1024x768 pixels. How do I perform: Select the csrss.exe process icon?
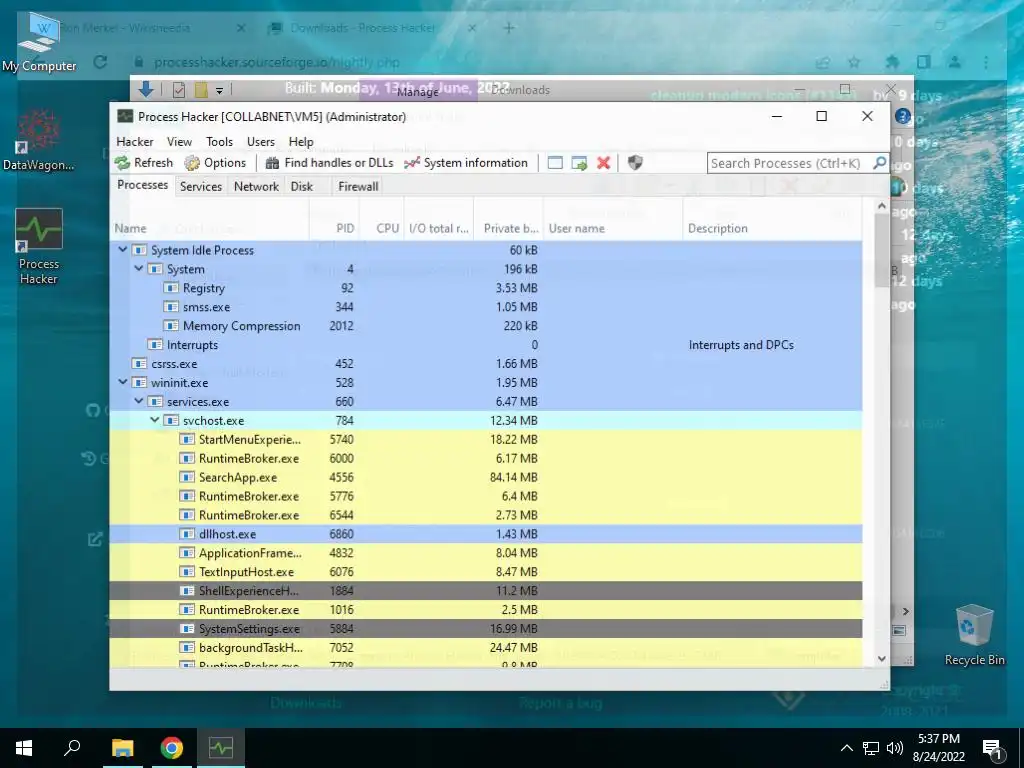(139, 364)
